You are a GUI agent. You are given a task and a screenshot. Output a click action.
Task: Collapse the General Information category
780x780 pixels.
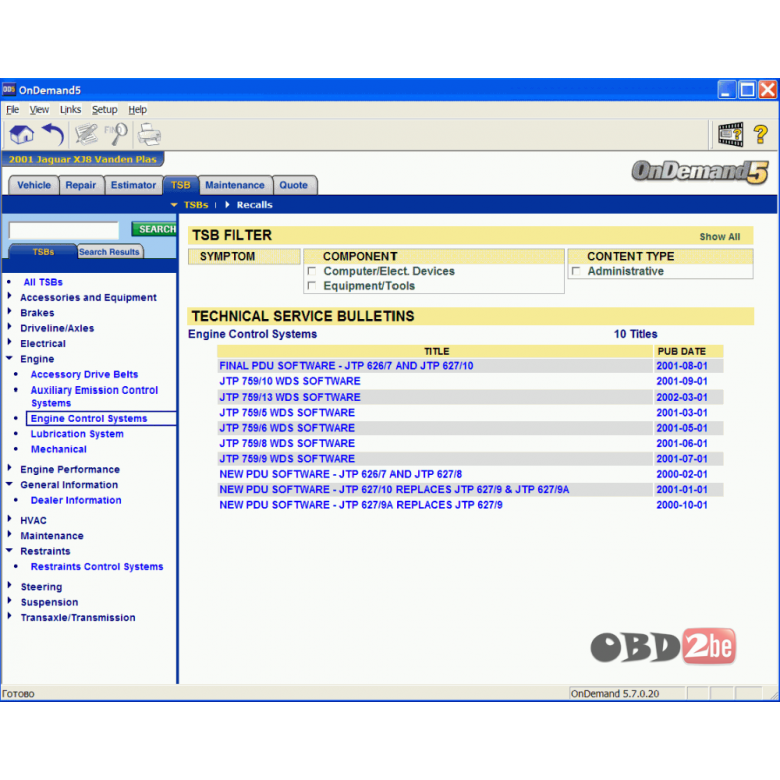(x=9, y=484)
